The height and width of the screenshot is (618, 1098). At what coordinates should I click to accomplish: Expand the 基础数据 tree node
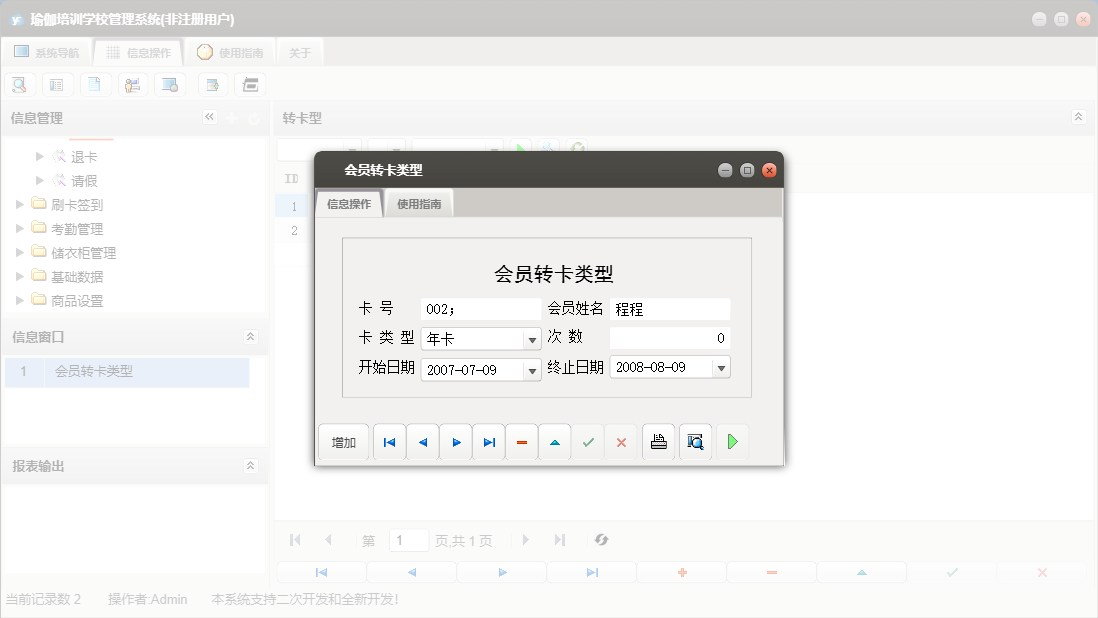click(x=18, y=276)
